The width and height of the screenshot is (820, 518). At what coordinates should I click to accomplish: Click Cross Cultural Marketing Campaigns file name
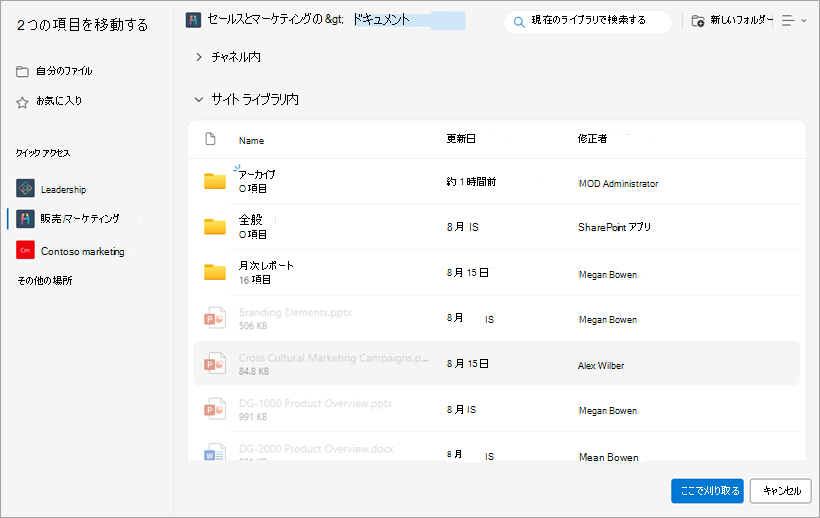click(334, 358)
